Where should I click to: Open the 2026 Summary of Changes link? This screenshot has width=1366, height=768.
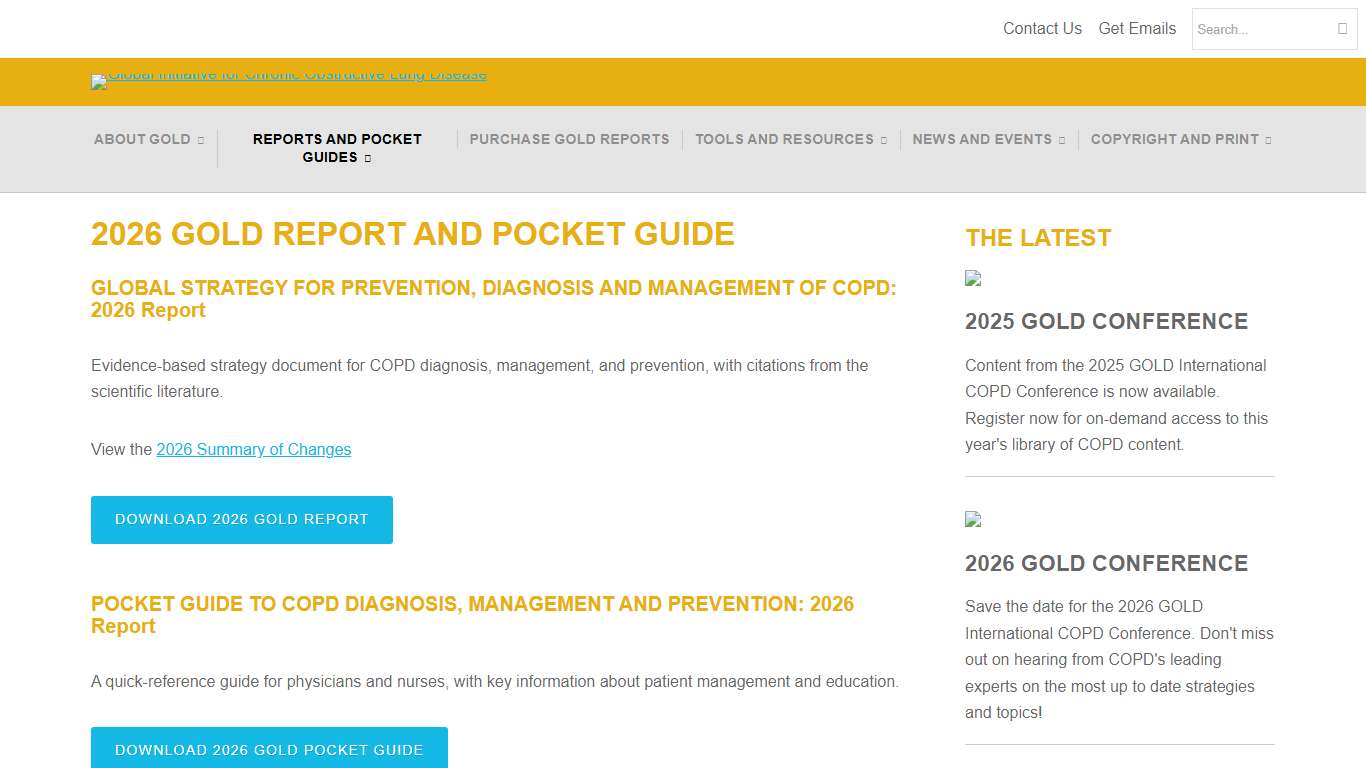[x=253, y=449]
